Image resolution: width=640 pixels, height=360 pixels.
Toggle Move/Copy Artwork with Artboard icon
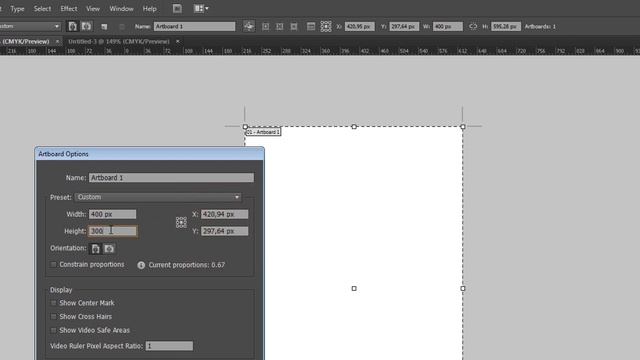click(249, 27)
